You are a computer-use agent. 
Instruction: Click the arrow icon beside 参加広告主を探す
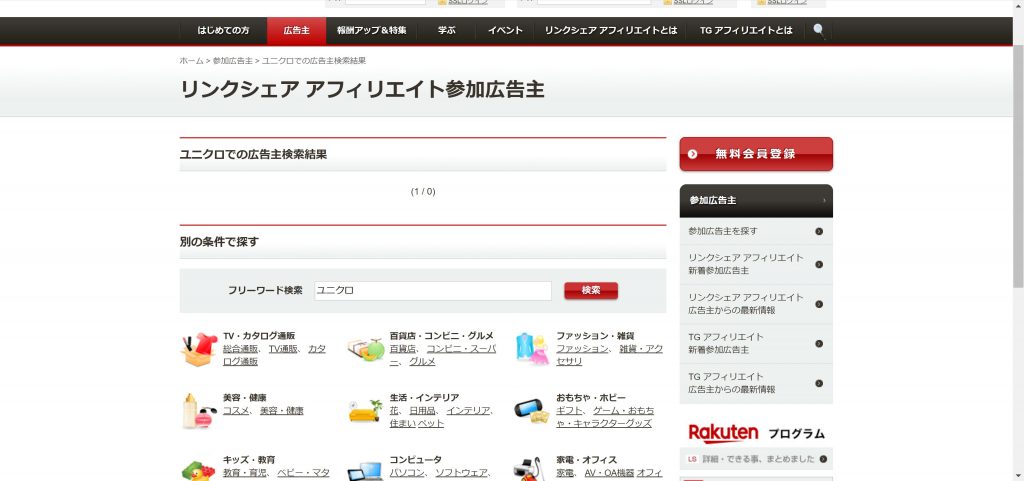[x=819, y=231]
